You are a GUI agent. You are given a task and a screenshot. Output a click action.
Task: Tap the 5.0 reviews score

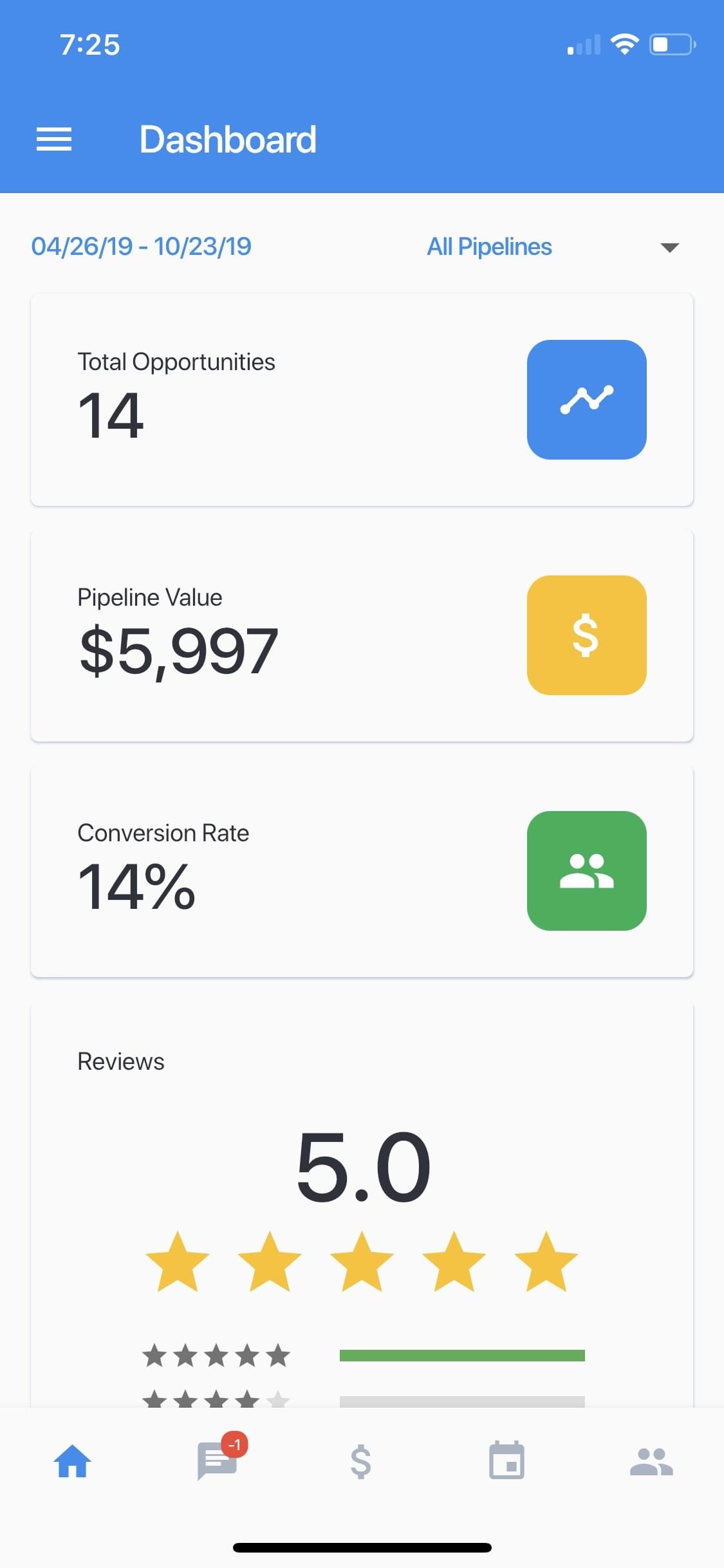pos(363,1167)
